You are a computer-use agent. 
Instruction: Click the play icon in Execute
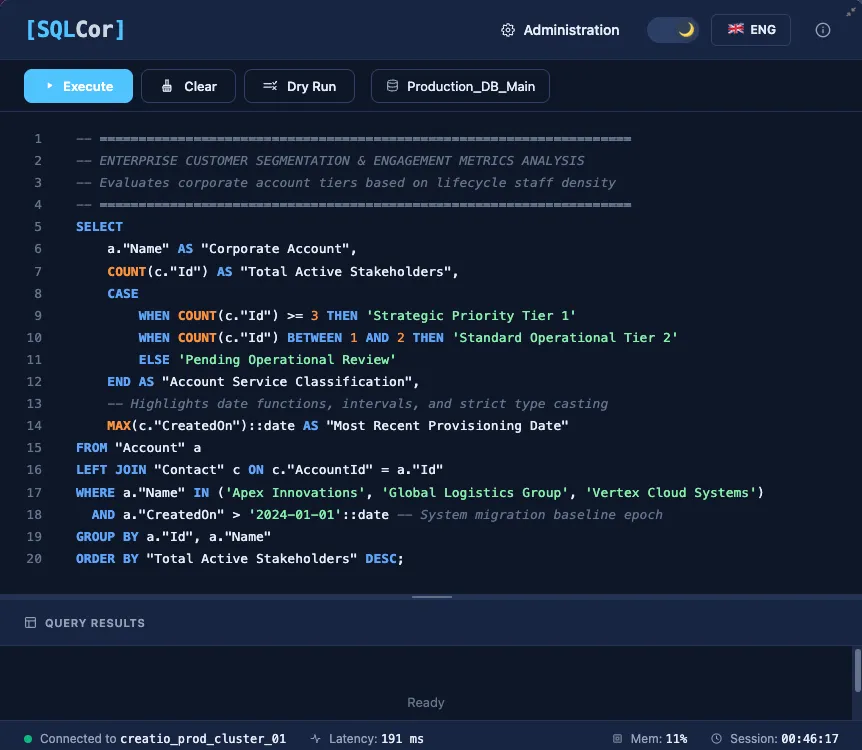pyautogui.click(x=49, y=86)
